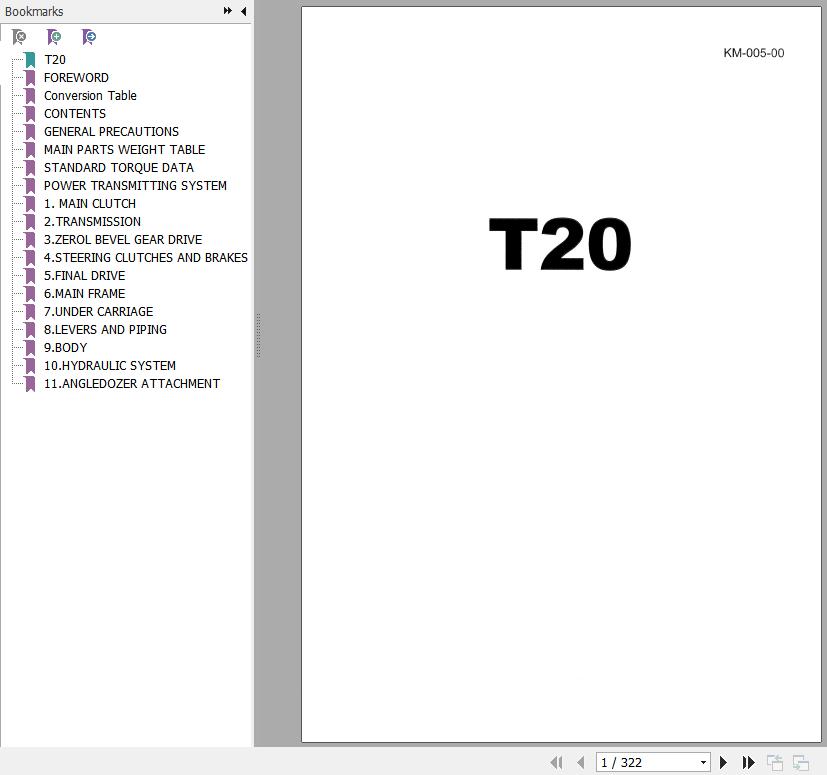Go to STANDARD TORQUE DATA bookmark
The height and width of the screenshot is (775, 827).
click(x=119, y=167)
